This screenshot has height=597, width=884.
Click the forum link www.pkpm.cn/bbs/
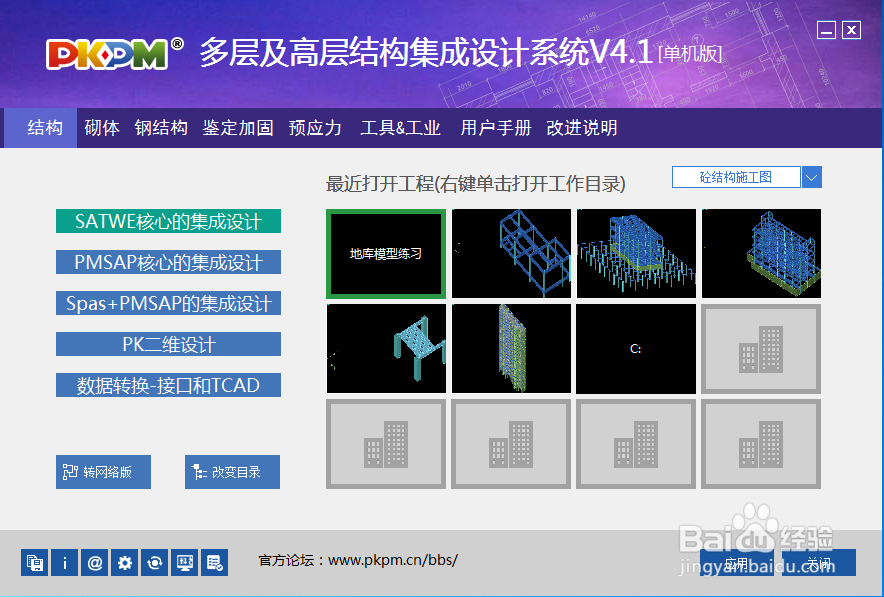tap(393, 560)
